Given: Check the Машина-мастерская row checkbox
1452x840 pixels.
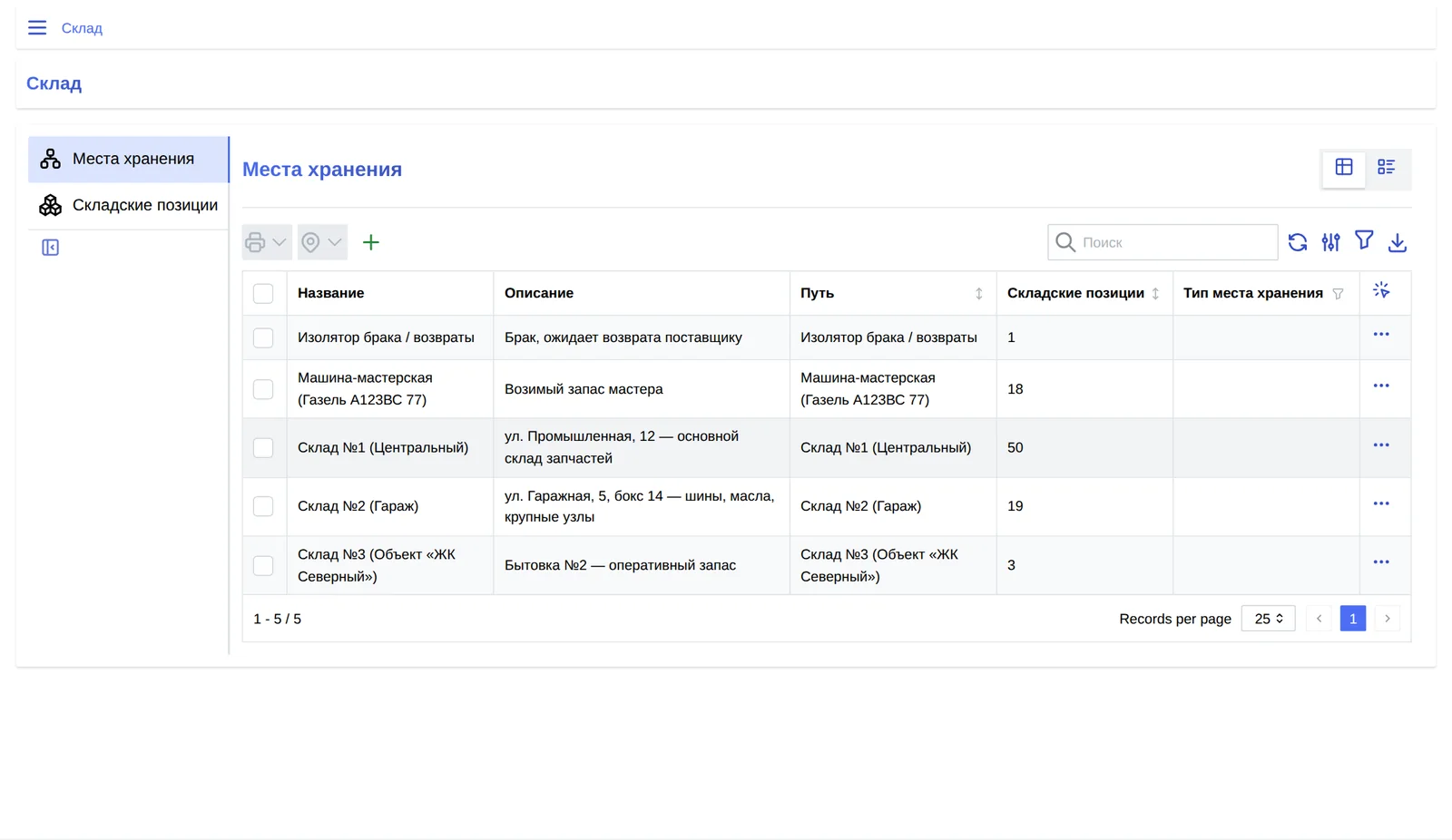Looking at the screenshot, I should point(263,389).
